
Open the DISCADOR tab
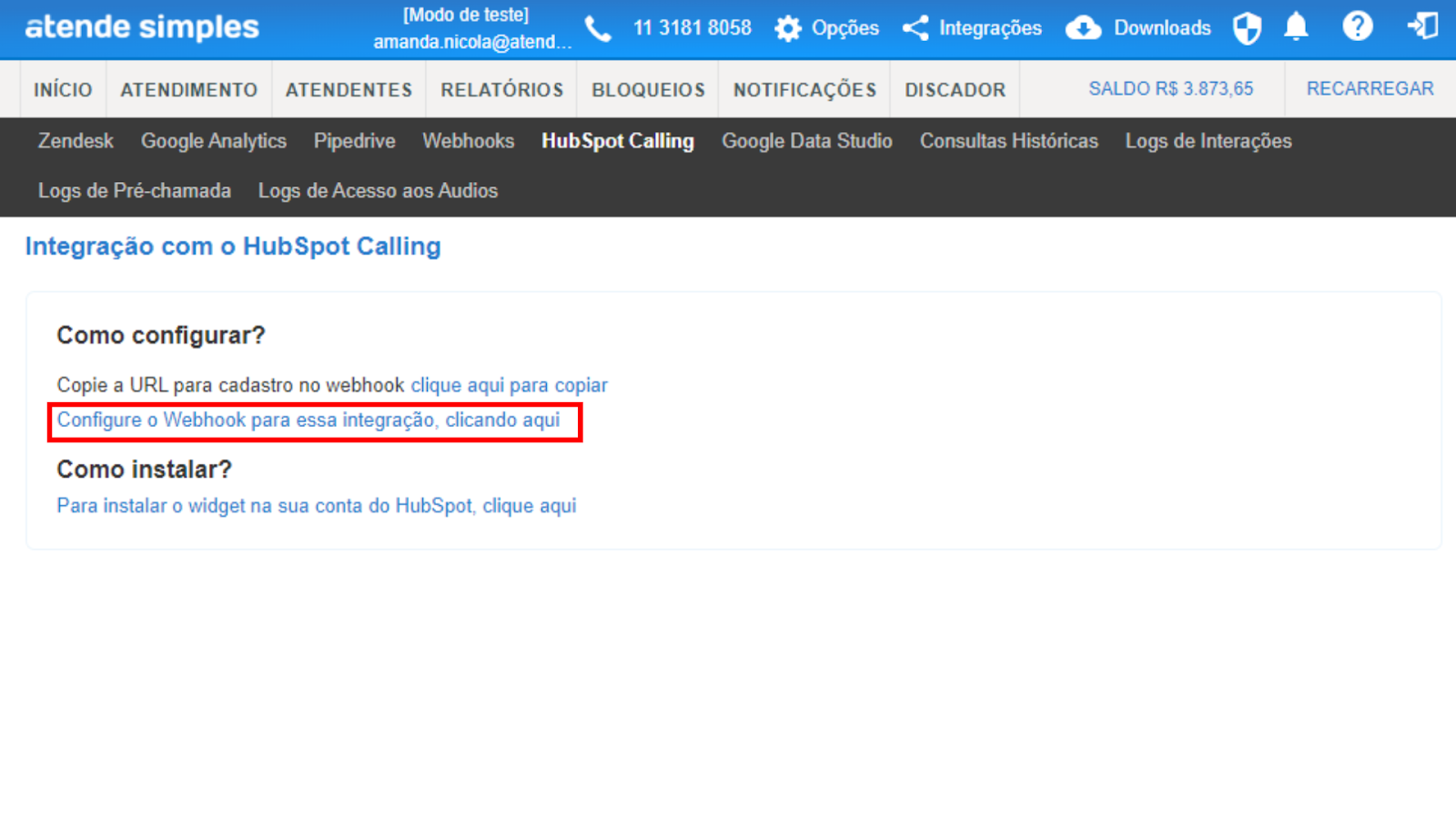(x=955, y=89)
